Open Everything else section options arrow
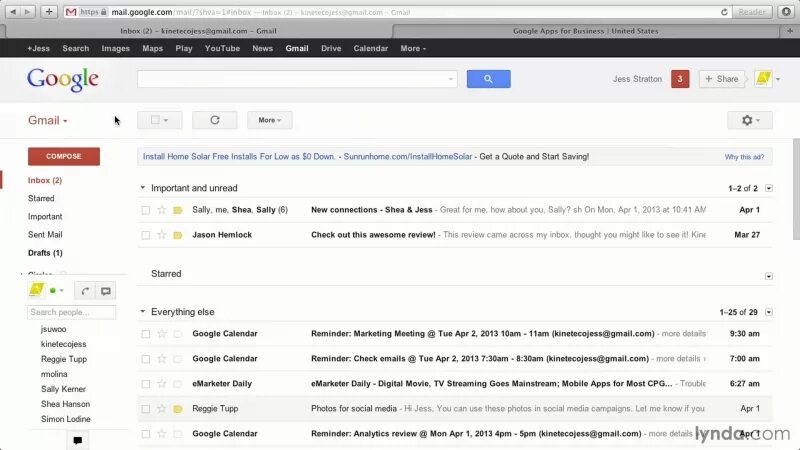 (769, 312)
